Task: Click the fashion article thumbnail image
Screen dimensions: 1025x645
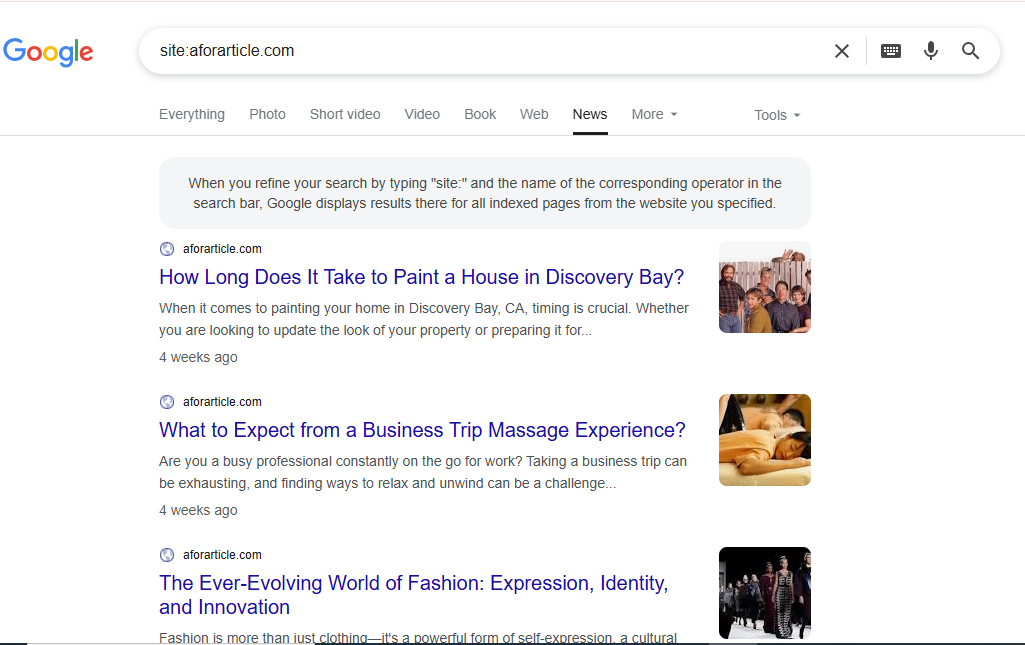Action: (764, 592)
